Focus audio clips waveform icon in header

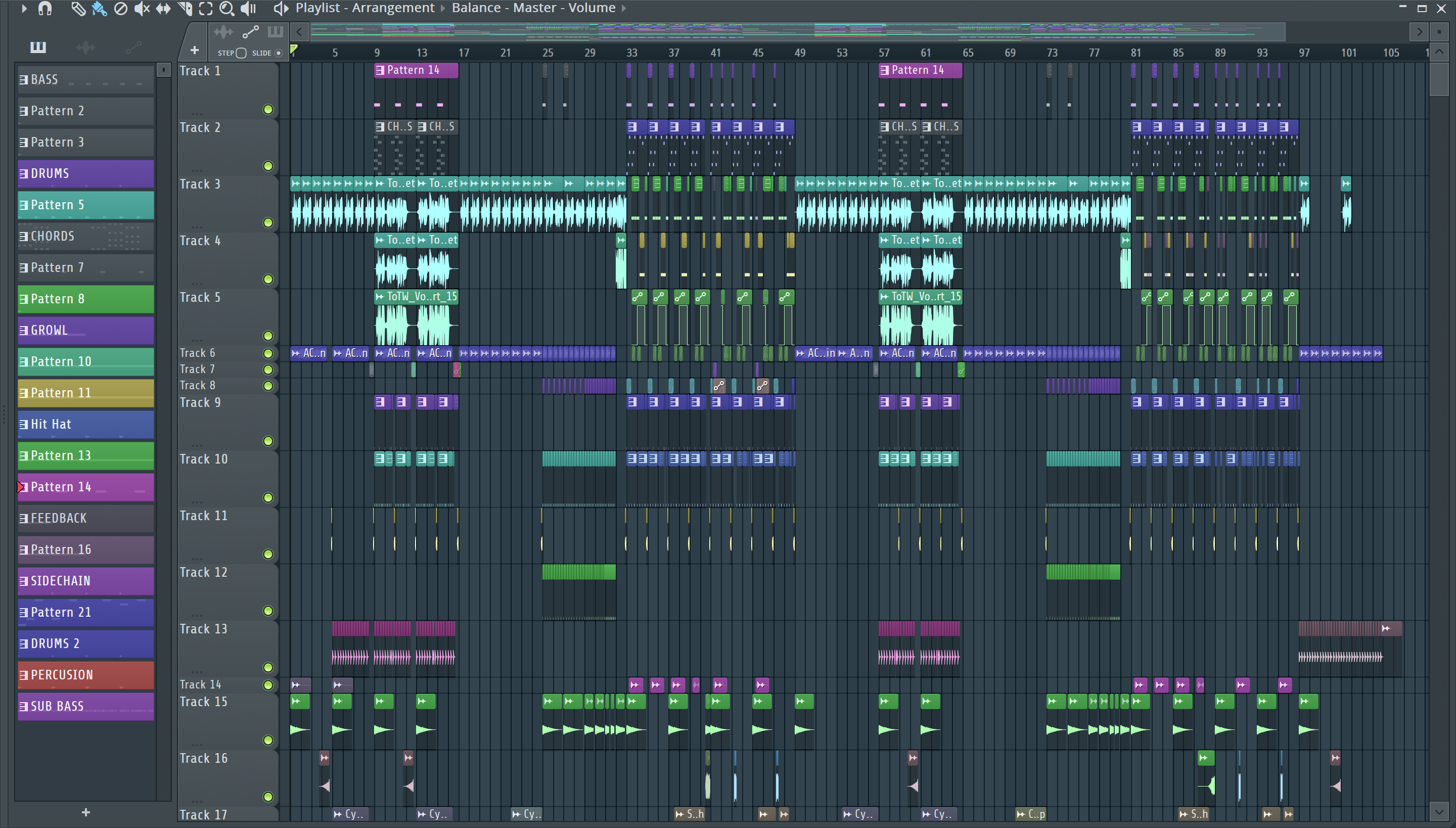[223, 32]
